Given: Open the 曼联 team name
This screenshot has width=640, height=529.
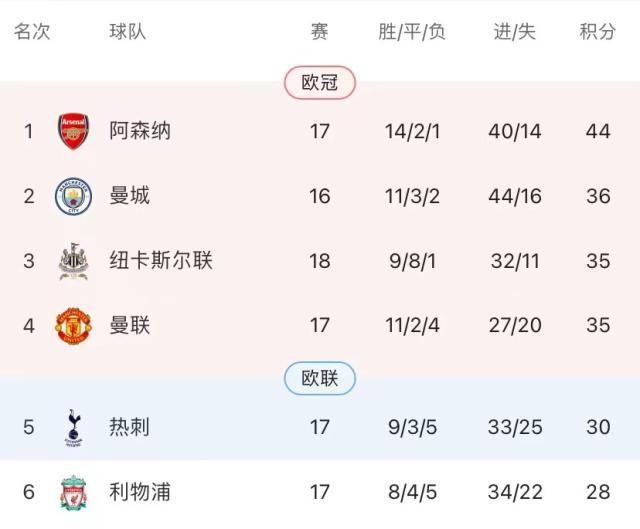Looking at the screenshot, I should [x=130, y=326].
